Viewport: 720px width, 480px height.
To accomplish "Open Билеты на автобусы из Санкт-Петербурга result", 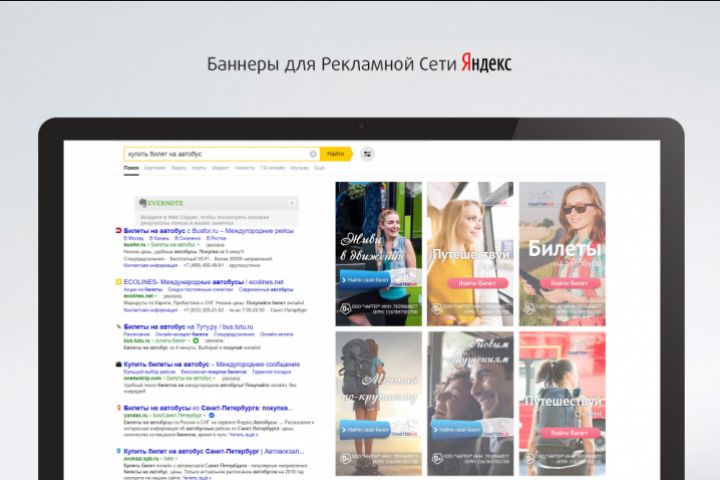I will coord(208,407).
